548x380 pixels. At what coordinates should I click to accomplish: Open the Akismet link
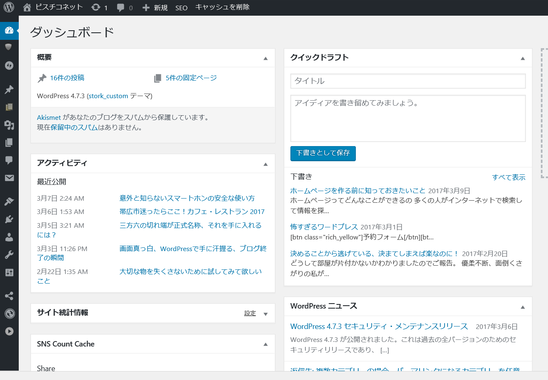coord(49,117)
